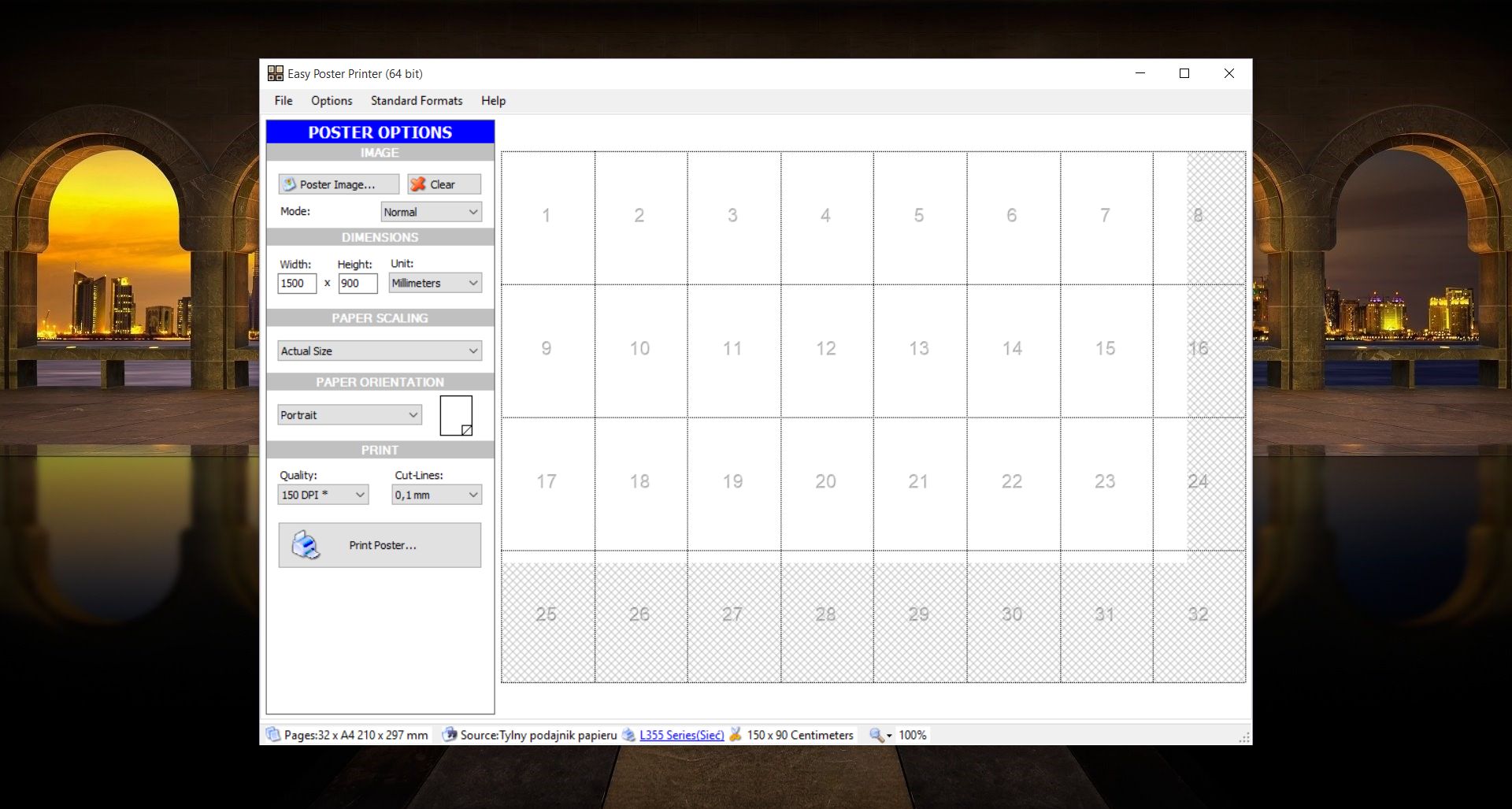
Task: Click the Easy Poster Printer app icon
Action: 276,72
